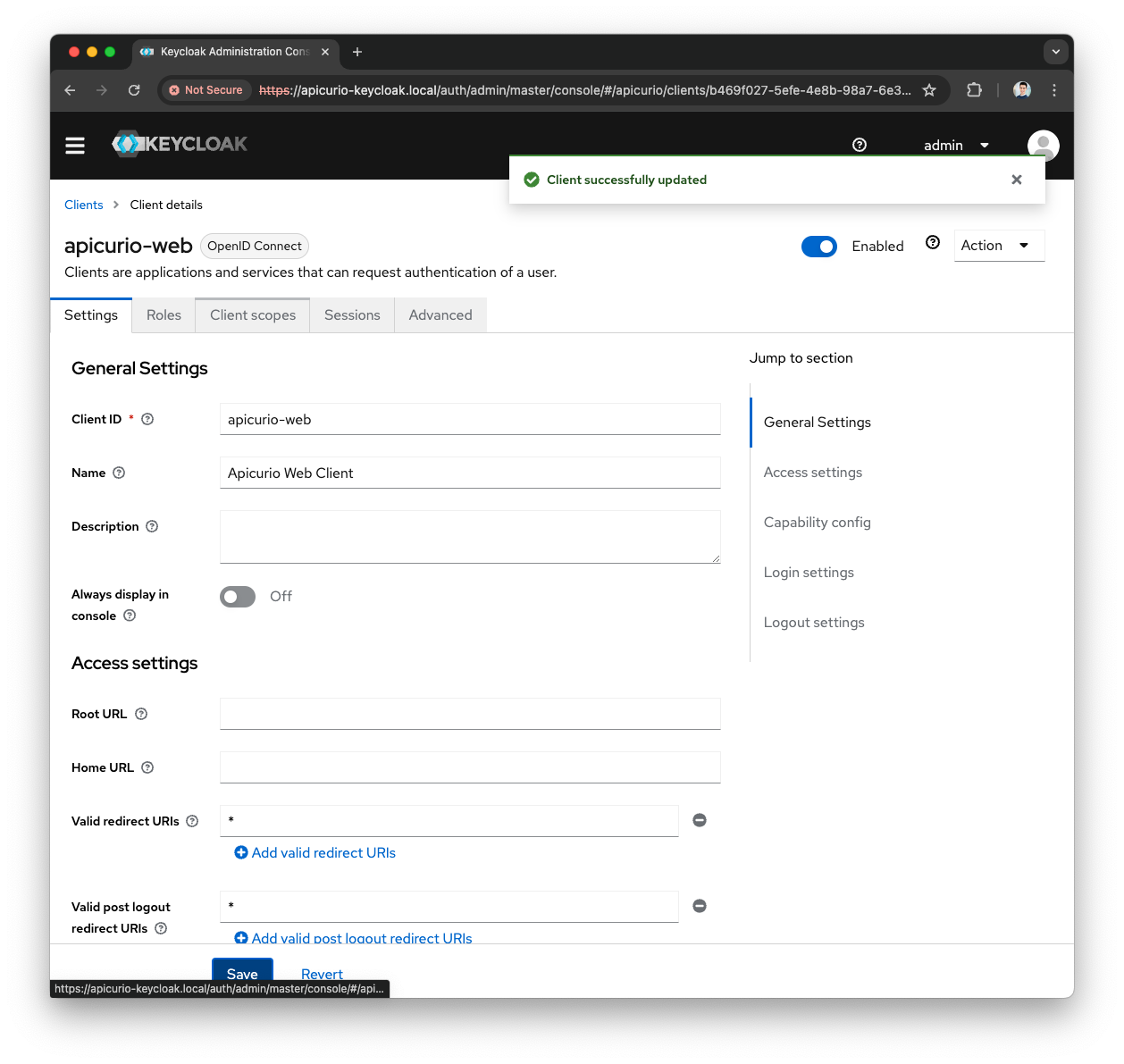Open the browser tab search chevron

(1056, 52)
